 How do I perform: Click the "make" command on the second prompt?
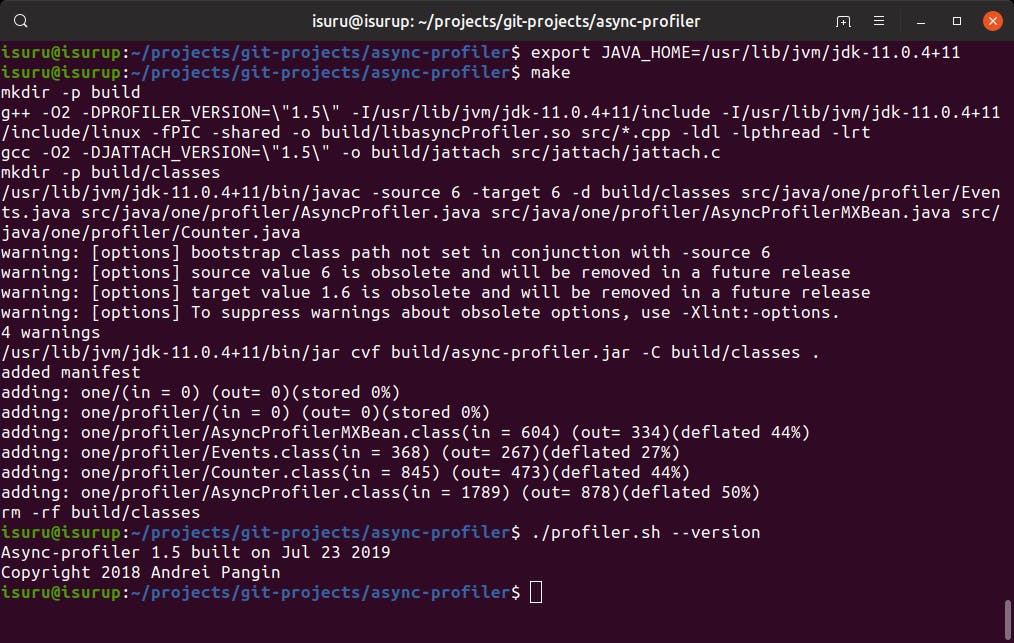[550, 72]
